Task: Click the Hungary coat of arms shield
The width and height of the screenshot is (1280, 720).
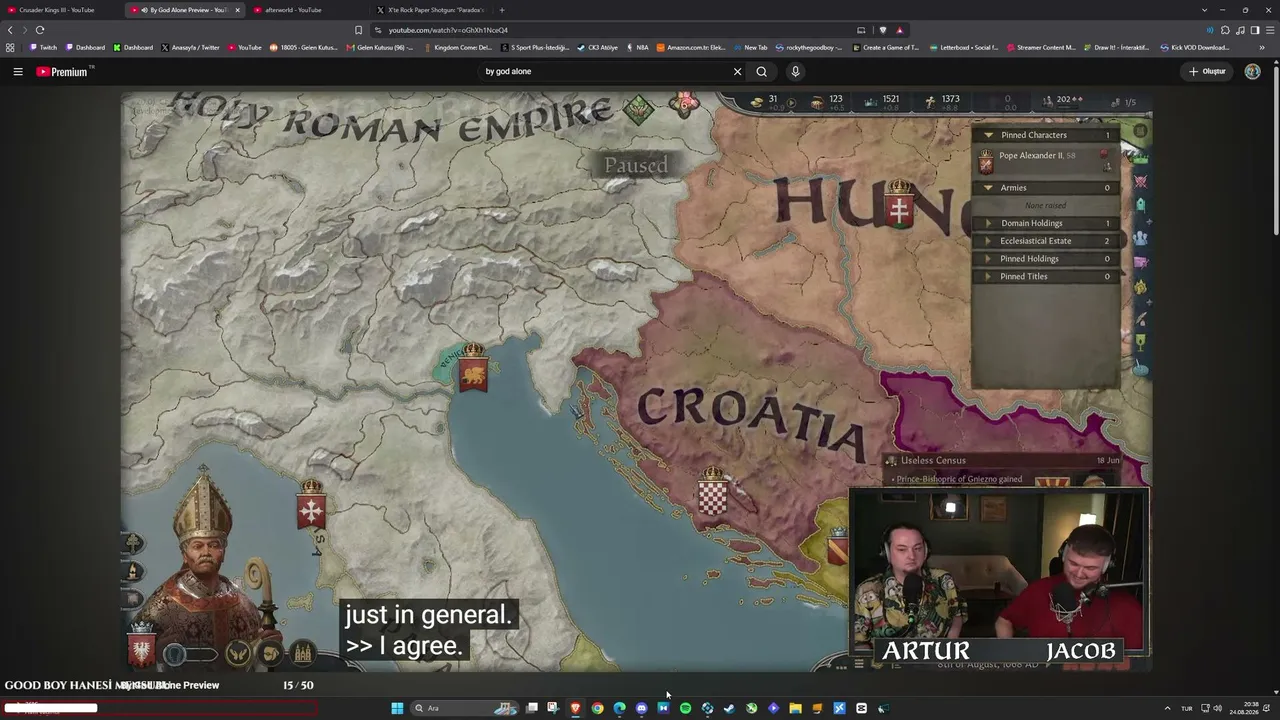Action: point(900,204)
